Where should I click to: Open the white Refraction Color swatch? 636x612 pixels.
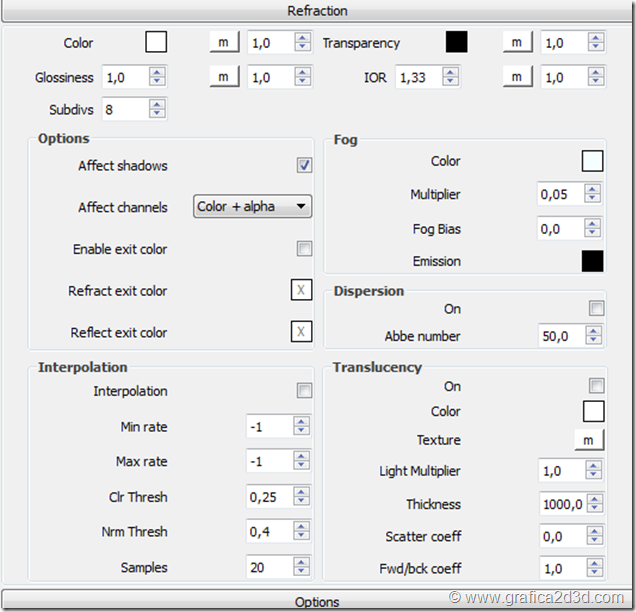click(156, 42)
